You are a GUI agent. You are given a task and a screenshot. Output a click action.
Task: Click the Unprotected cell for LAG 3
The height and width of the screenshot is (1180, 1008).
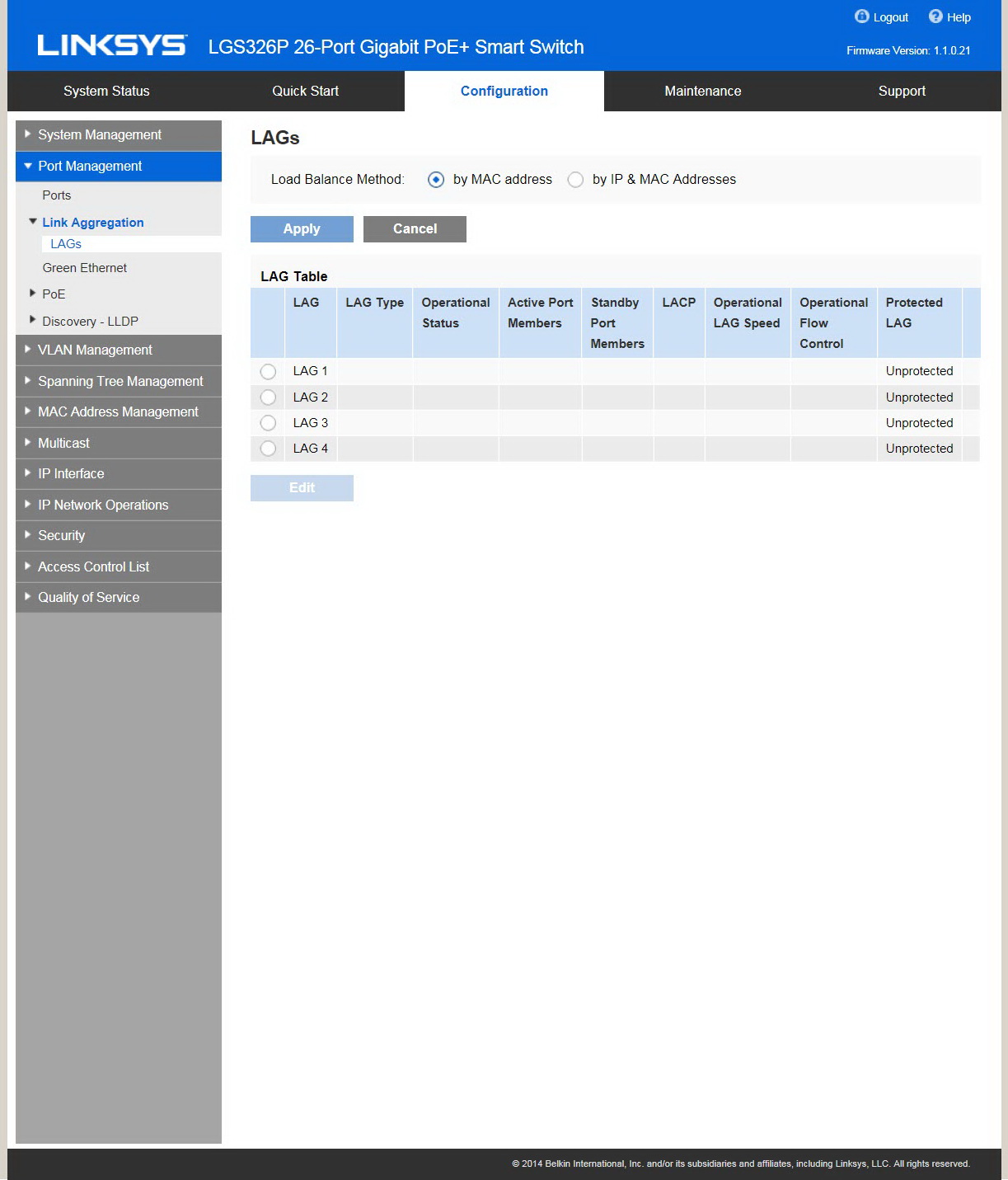(919, 423)
